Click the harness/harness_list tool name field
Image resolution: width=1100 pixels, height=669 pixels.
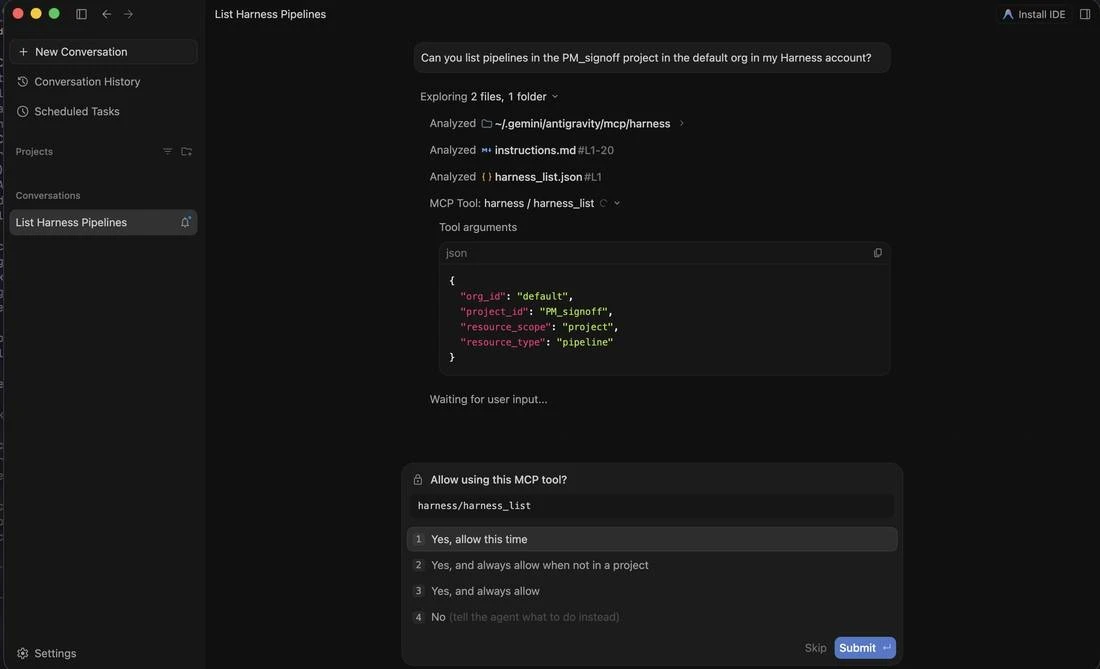[652, 506]
